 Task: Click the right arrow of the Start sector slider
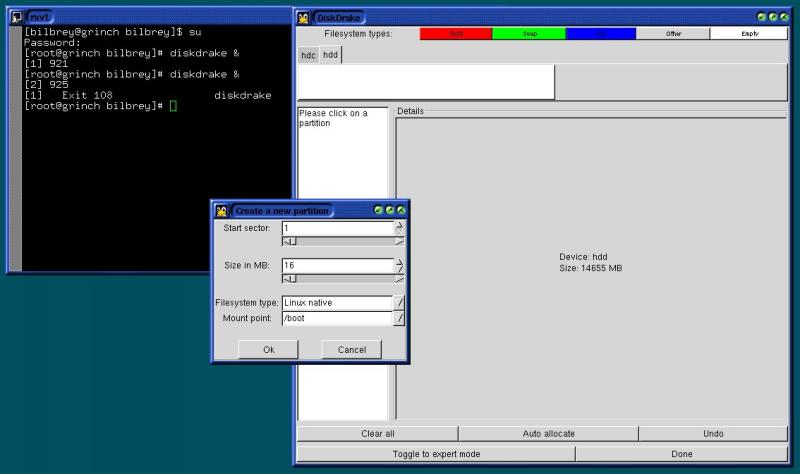399,241
